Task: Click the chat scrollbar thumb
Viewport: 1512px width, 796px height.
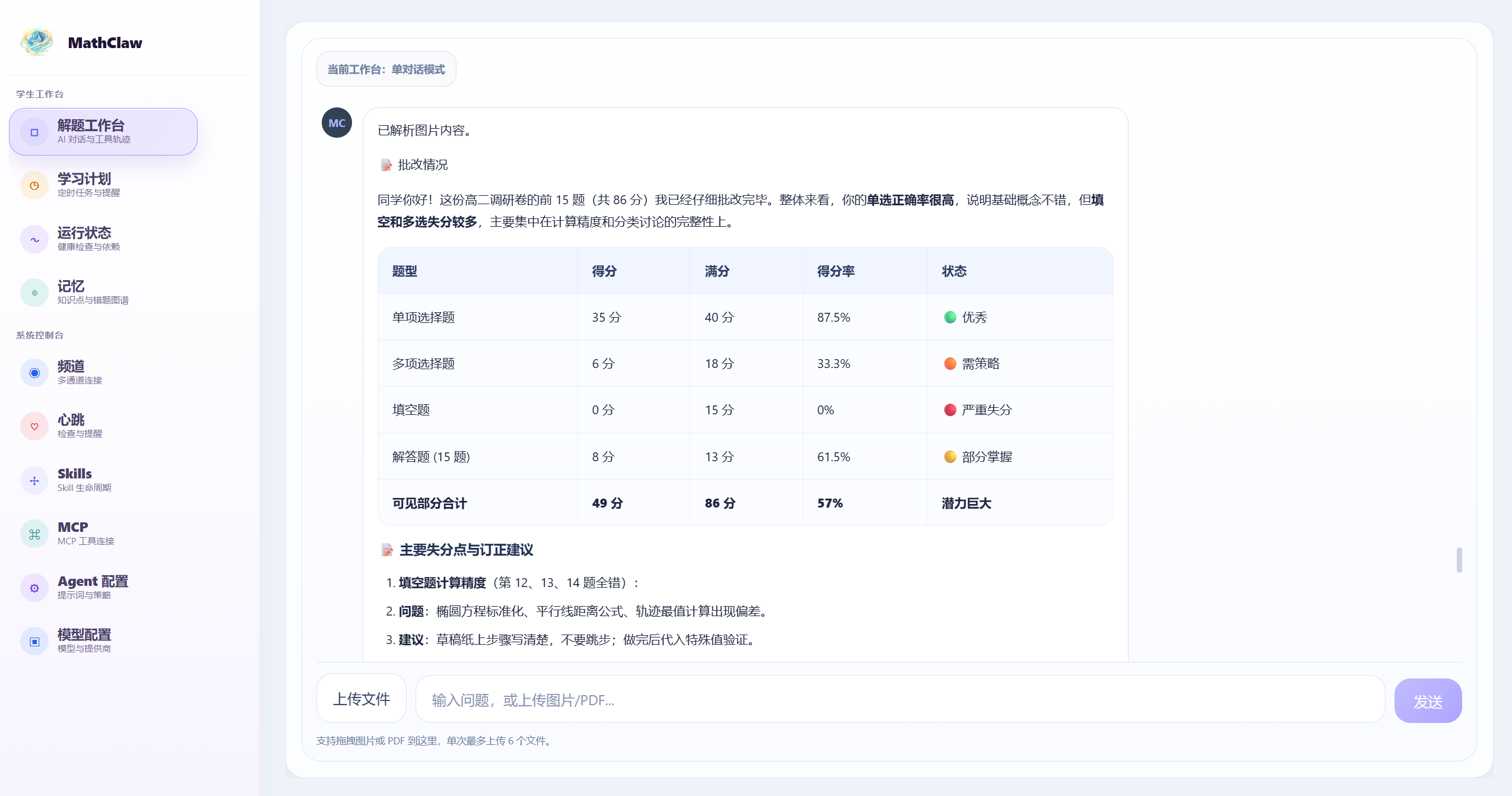Action: pos(1459,560)
